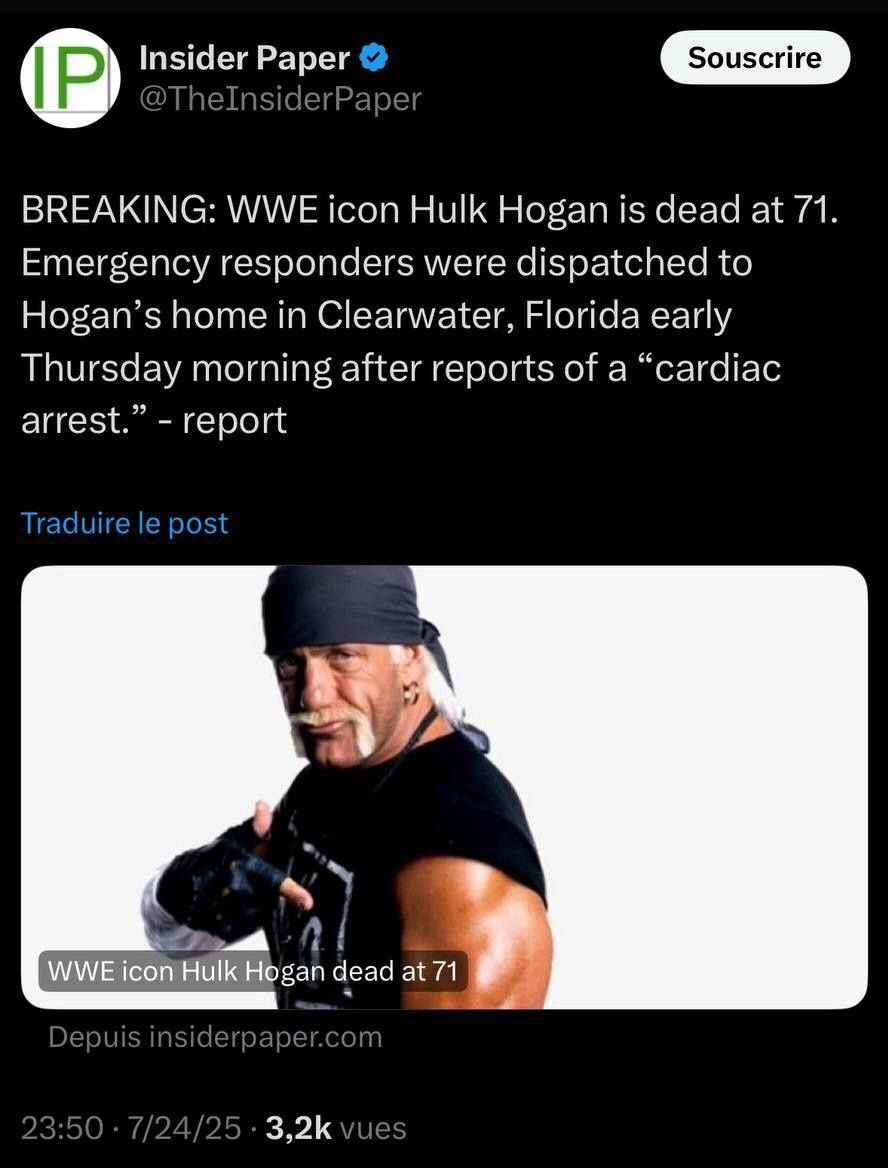This screenshot has height=1168, width=888.
Task: Click the 23:50 post timestamp
Action: pos(61,1128)
